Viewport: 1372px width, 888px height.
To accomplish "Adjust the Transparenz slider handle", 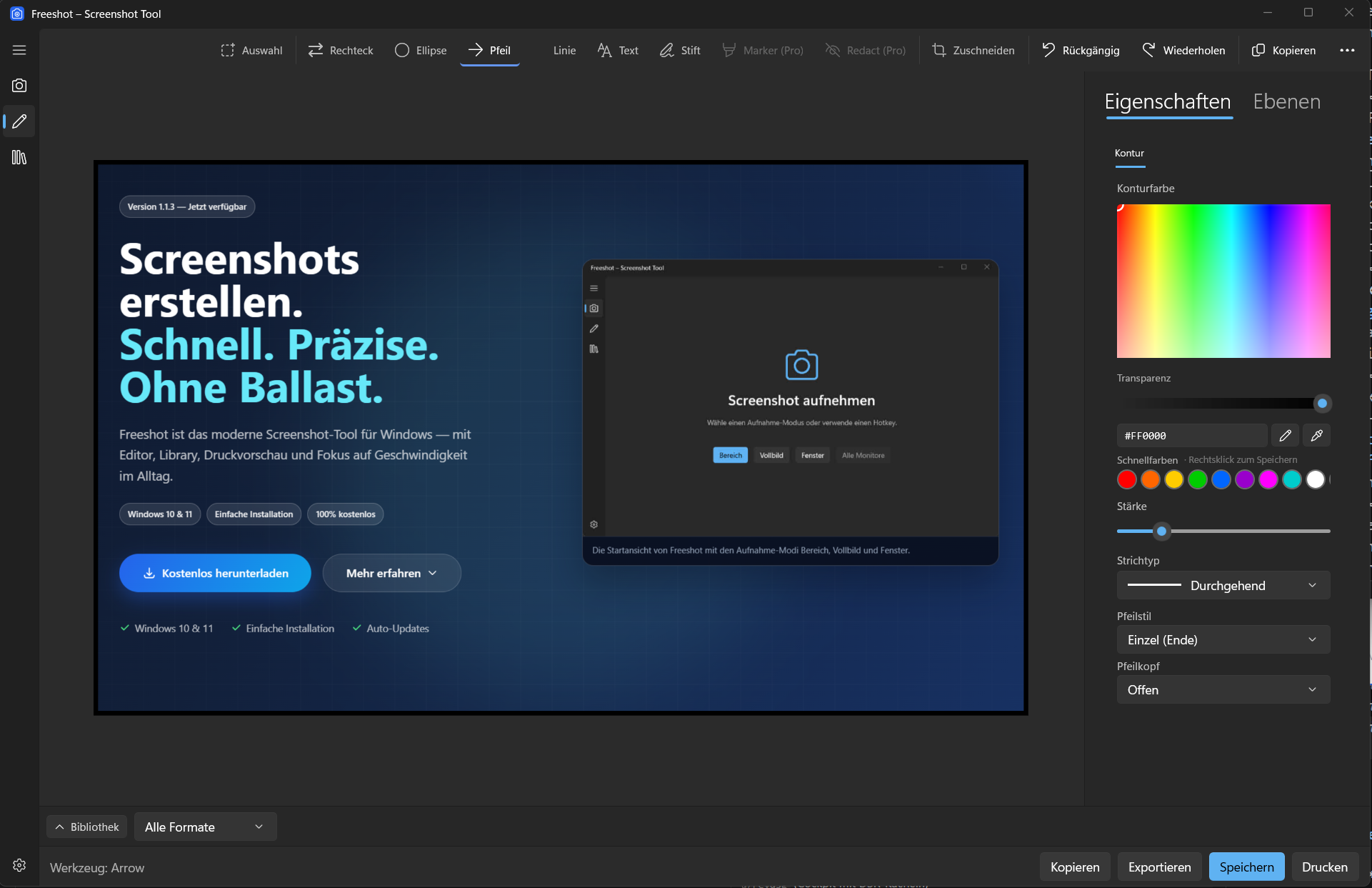I will (1322, 404).
